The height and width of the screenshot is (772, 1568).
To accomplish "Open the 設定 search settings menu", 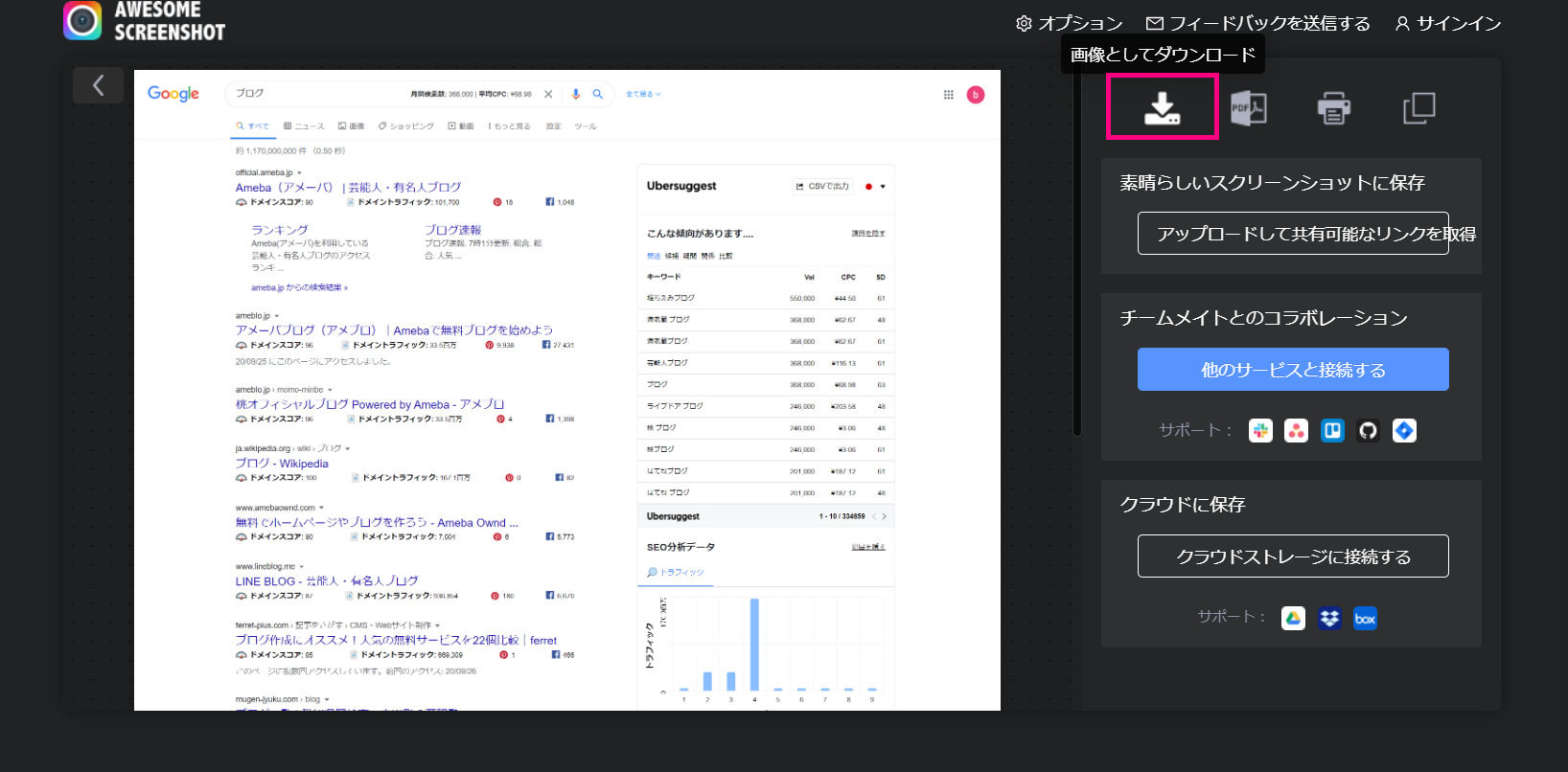I will (554, 126).
